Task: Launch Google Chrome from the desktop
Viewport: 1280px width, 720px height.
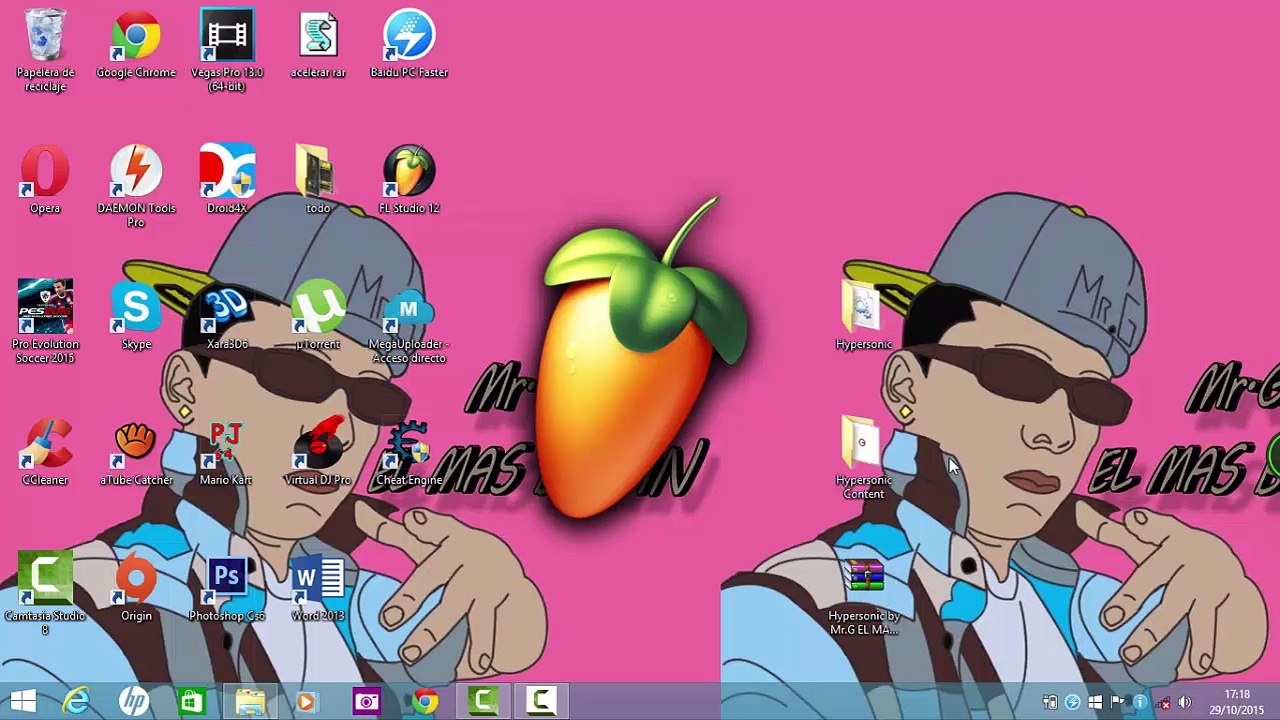Action: click(x=136, y=45)
